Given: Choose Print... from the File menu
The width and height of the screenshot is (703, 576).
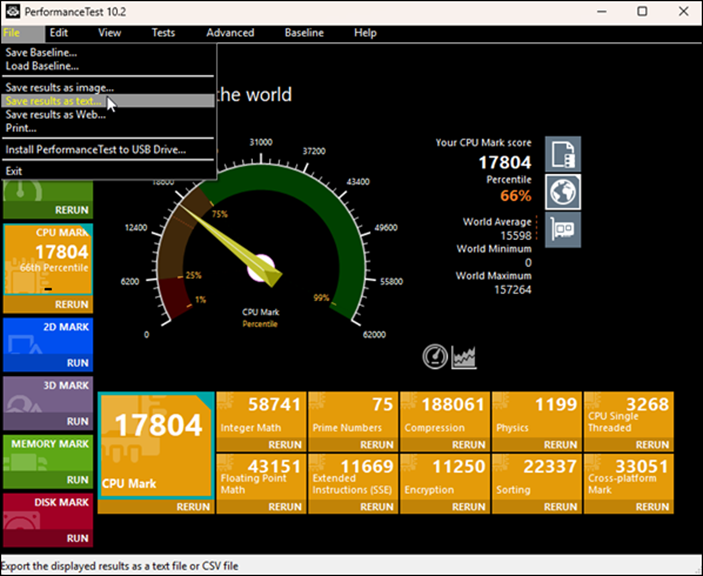Looking at the screenshot, I should coord(108,128).
